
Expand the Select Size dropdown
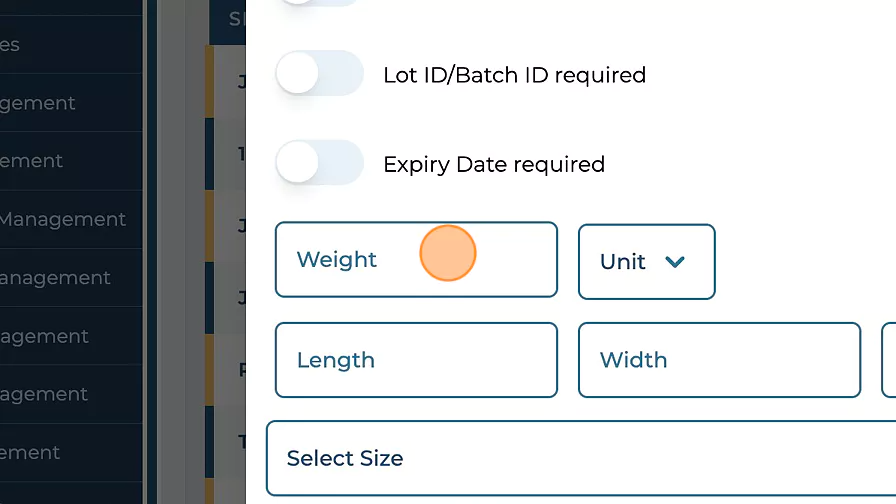pyautogui.click(x=580, y=458)
